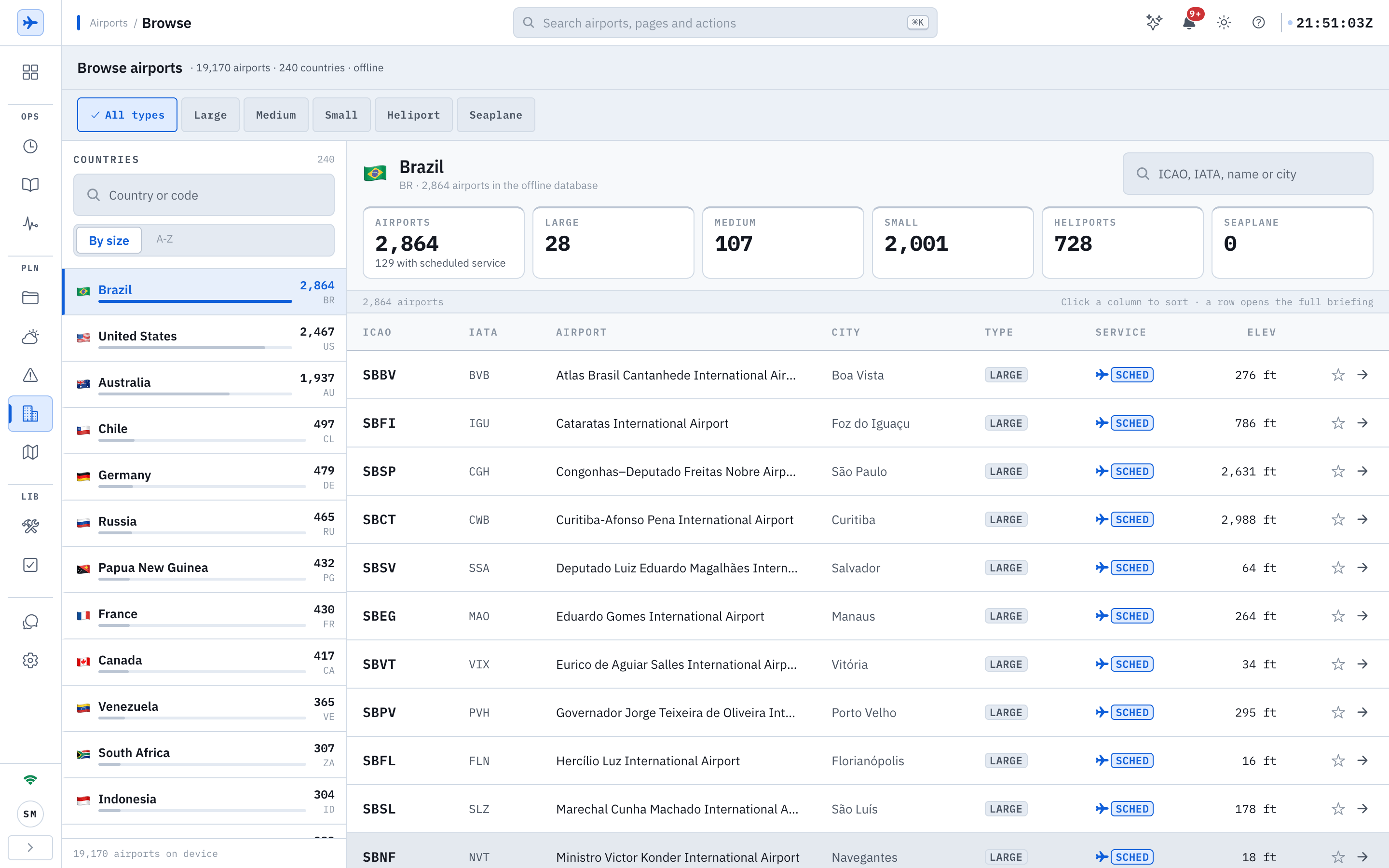Screen dimensions: 1389x868
Task: Select Germany in countries list
Action: (x=204, y=477)
